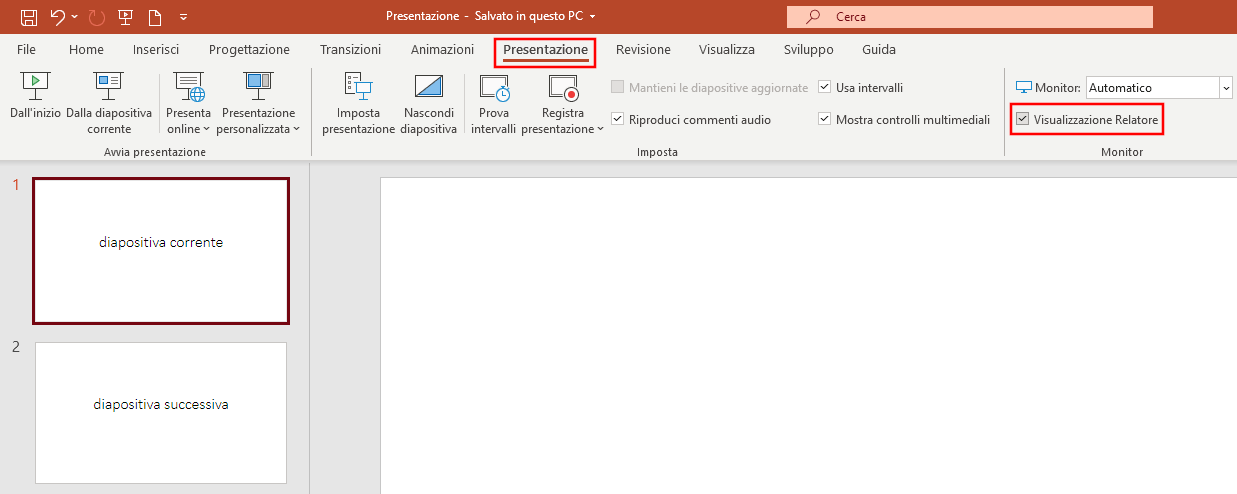Open the Visualizza tab

pos(727,50)
